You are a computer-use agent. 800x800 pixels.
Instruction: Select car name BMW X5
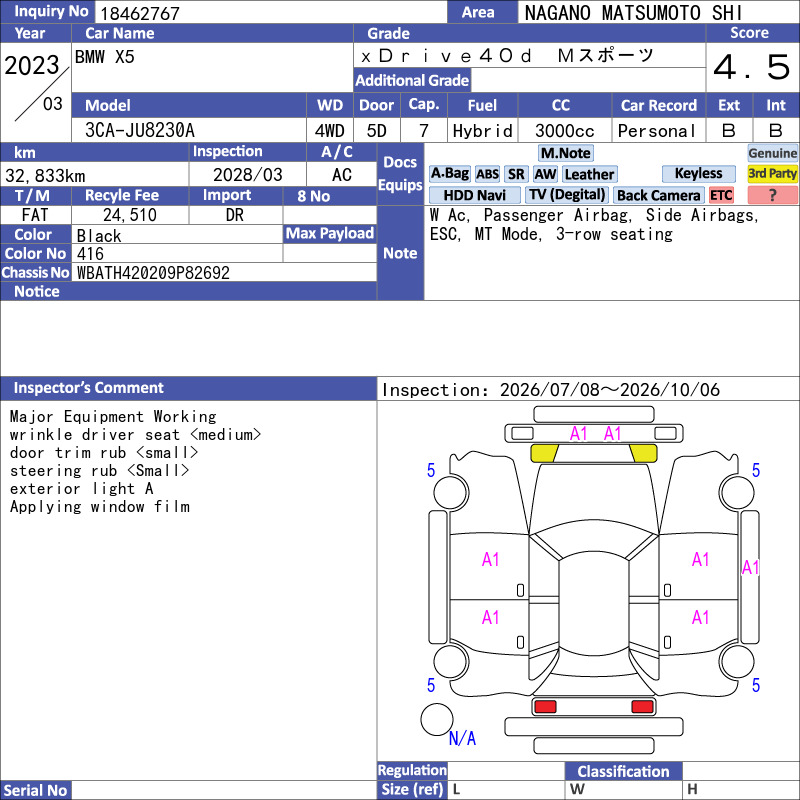(x=105, y=57)
